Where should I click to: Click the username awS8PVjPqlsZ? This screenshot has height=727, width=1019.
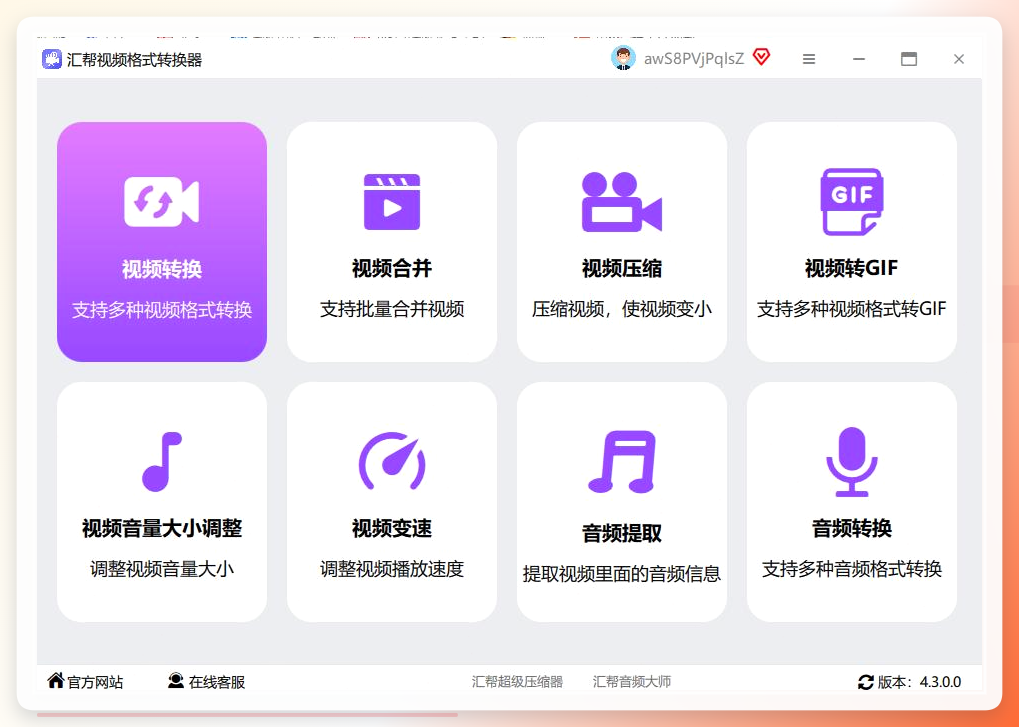693,59
